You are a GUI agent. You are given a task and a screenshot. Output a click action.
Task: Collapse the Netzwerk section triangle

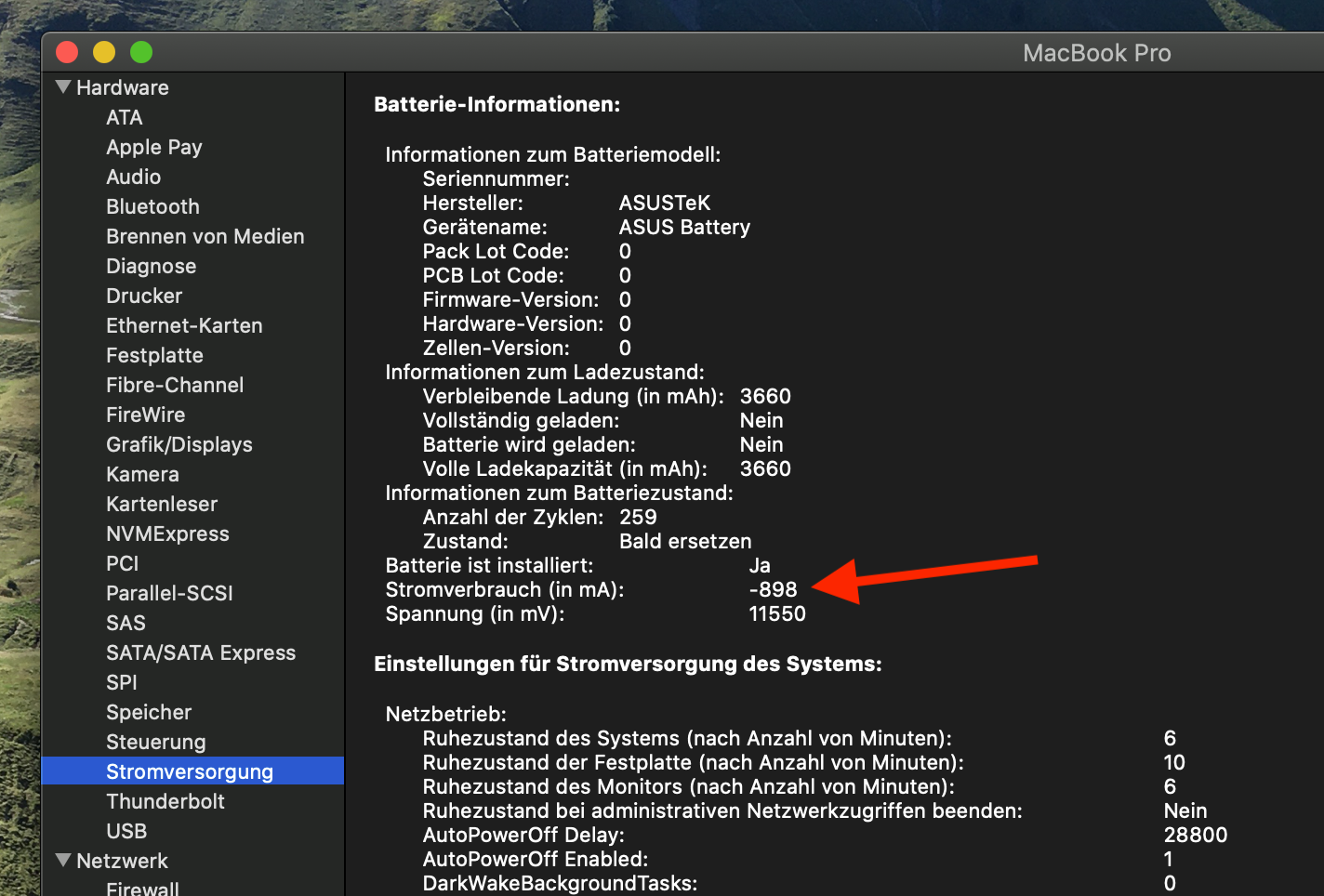pyautogui.click(x=63, y=861)
